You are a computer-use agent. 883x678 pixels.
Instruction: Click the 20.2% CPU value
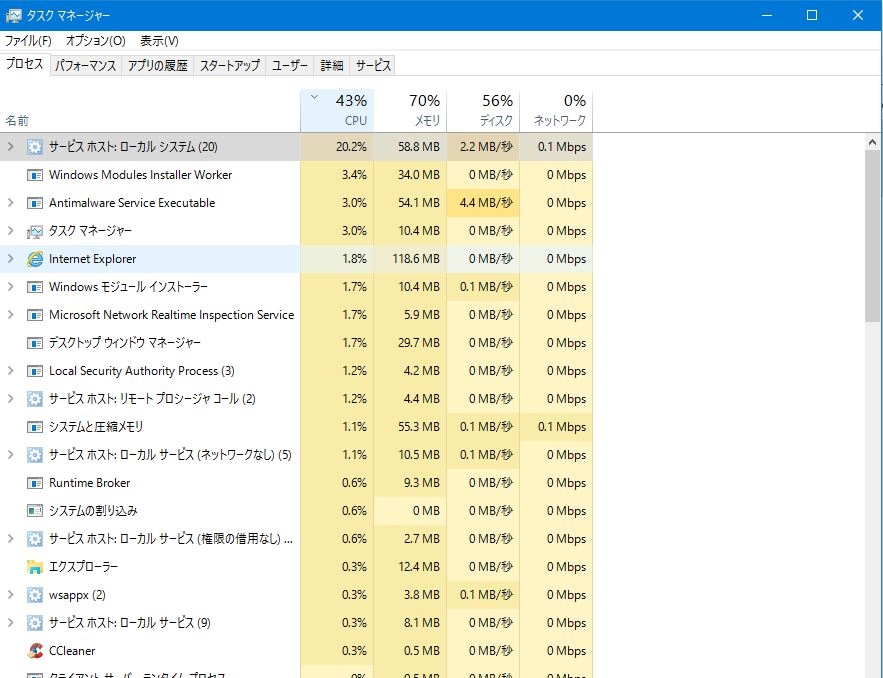click(x=351, y=147)
